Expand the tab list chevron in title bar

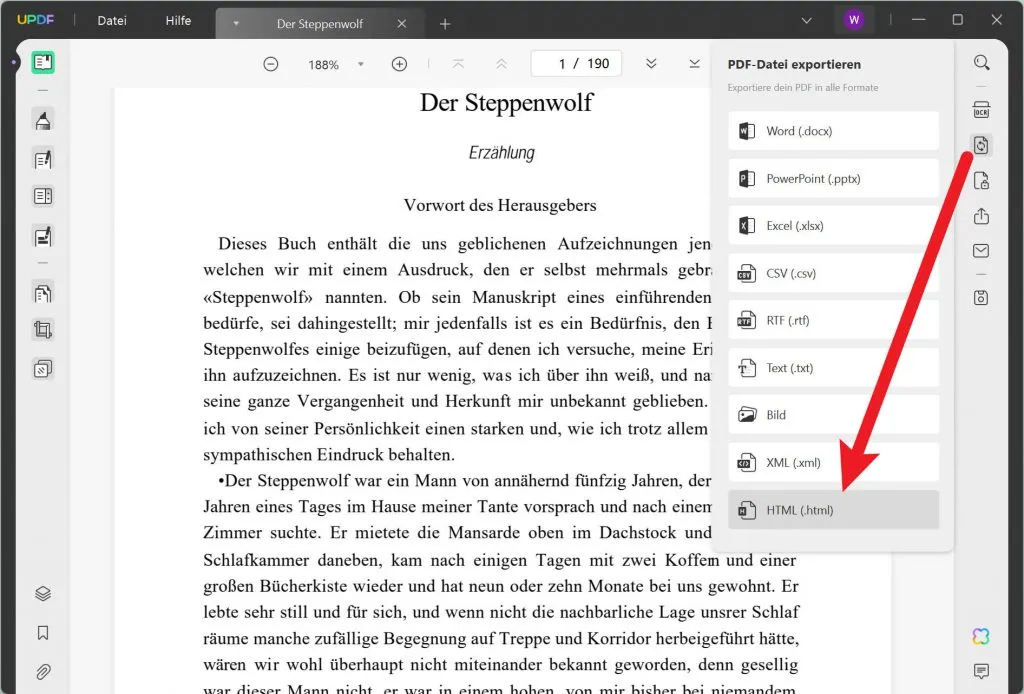pyautogui.click(x=806, y=19)
